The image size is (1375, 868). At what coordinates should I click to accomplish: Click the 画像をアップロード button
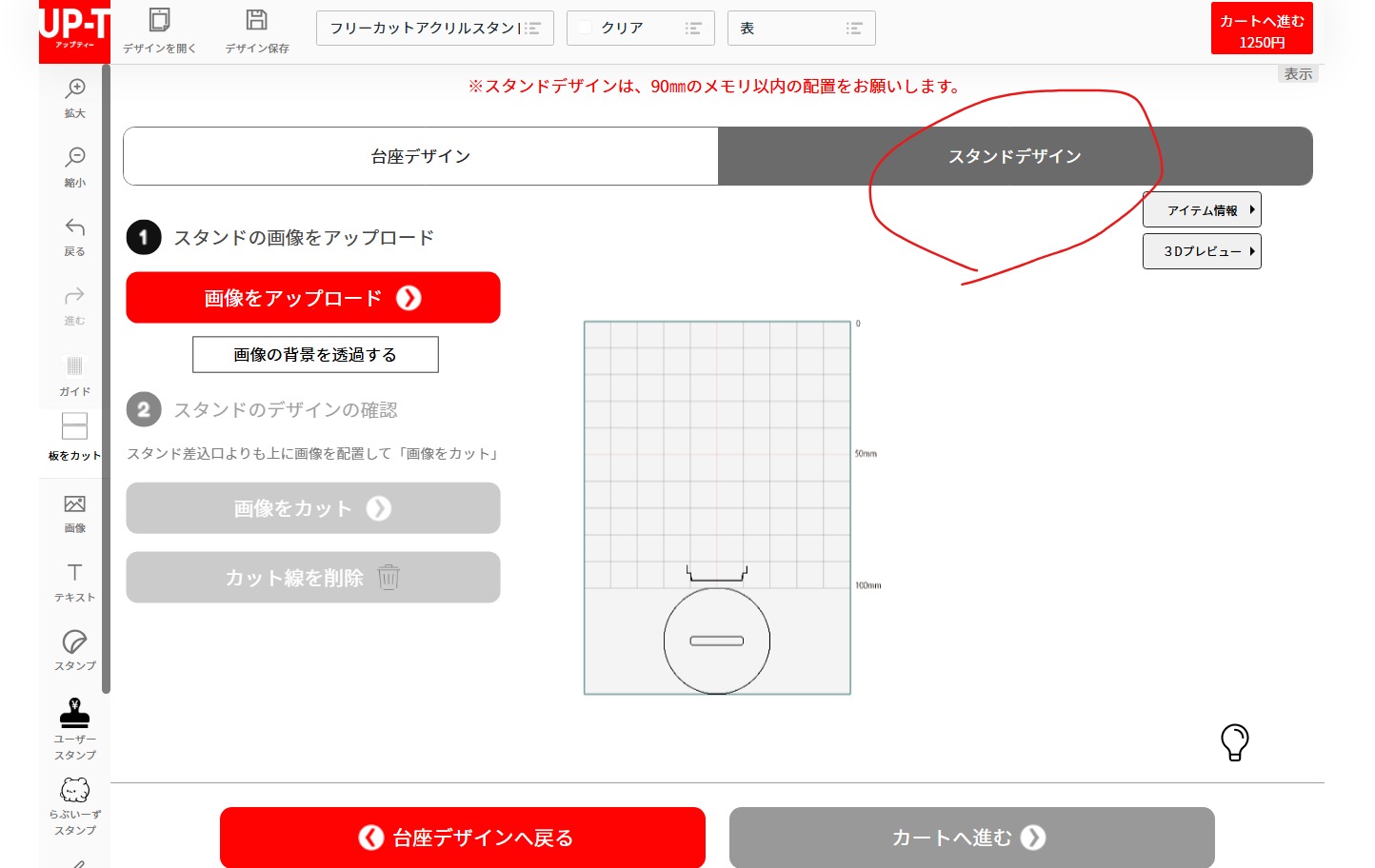312,297
